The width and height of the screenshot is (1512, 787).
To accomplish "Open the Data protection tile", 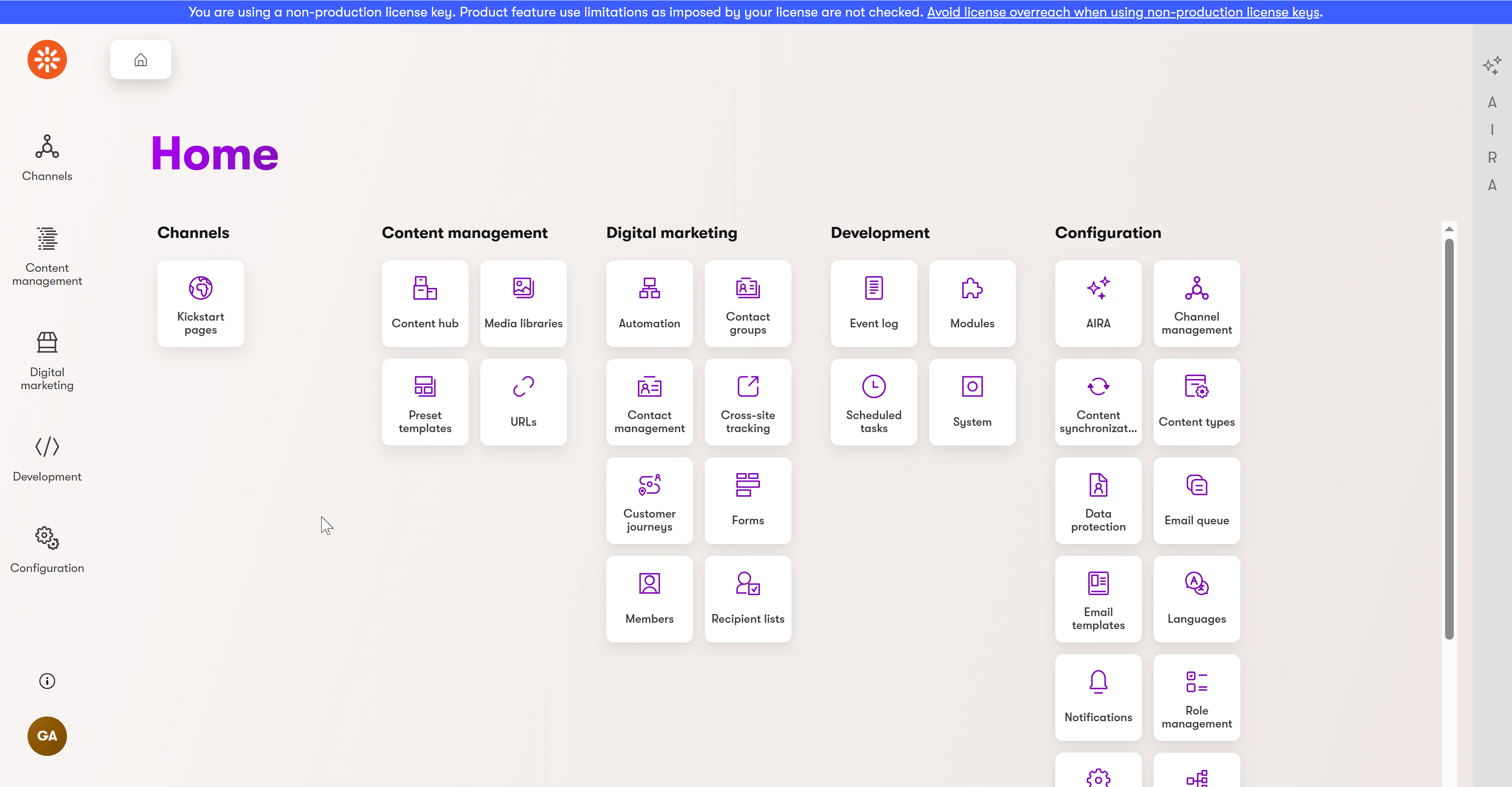I will [x=1098, y=500].
